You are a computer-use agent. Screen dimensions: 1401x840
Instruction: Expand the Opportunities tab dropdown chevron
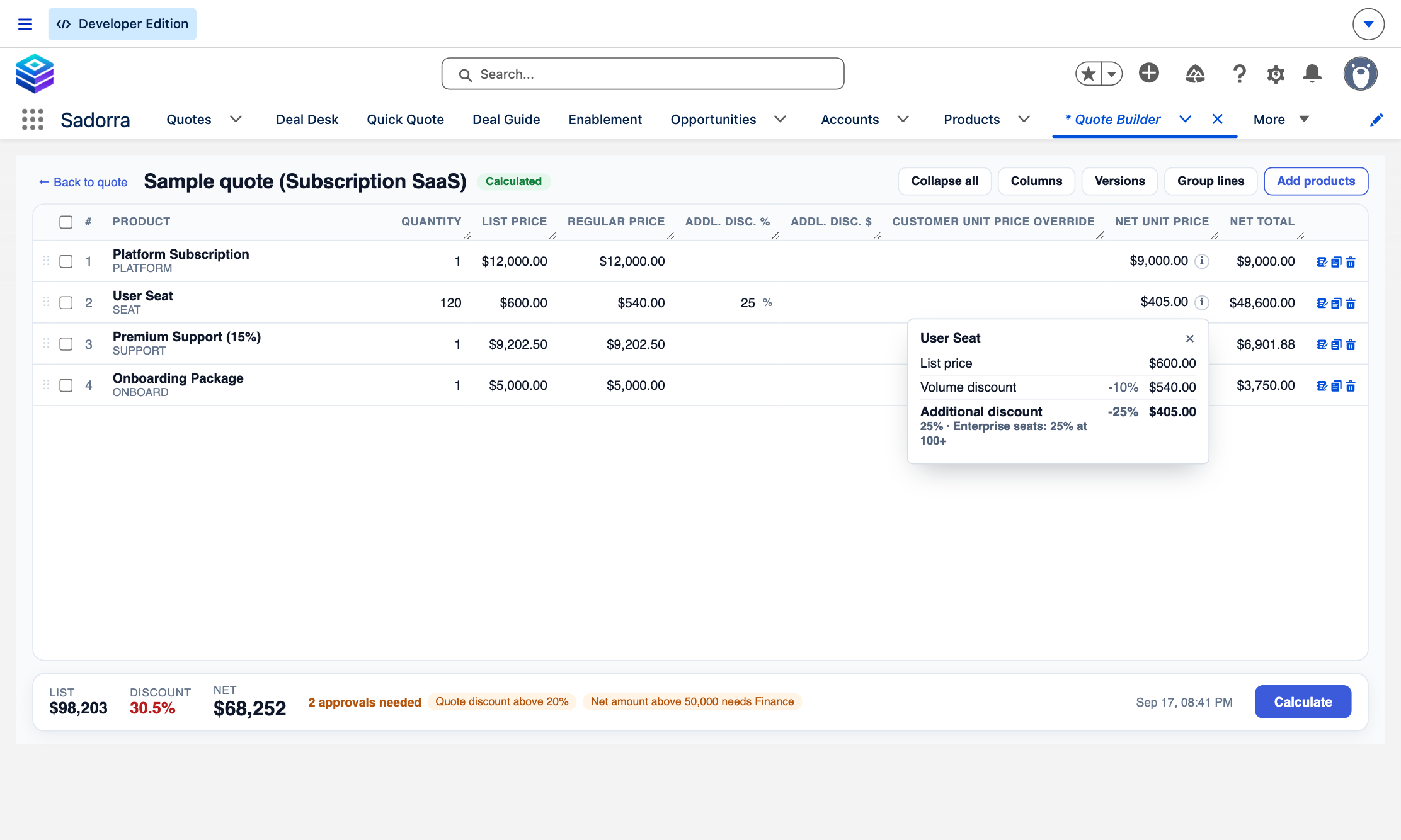click(x=780, y=119)
